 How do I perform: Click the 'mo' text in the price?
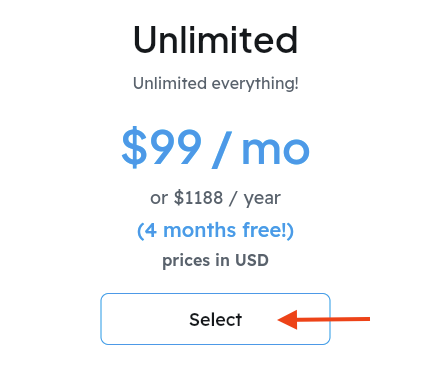(x=276, y=151)
